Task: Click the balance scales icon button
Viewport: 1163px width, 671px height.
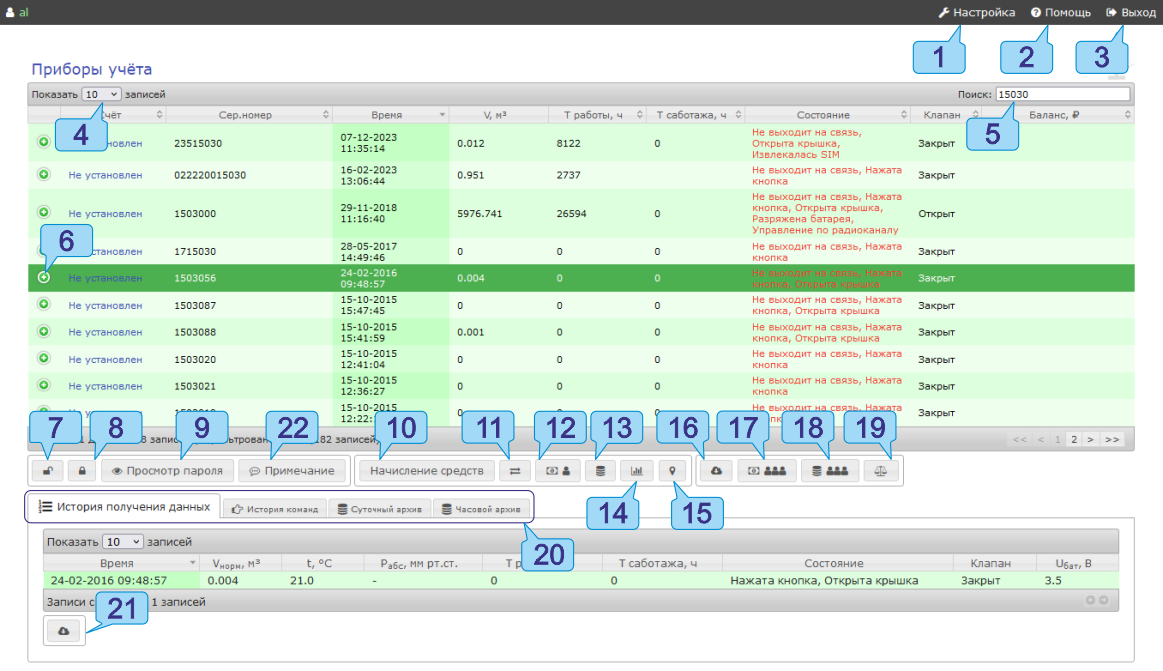Action: point(881,470)
